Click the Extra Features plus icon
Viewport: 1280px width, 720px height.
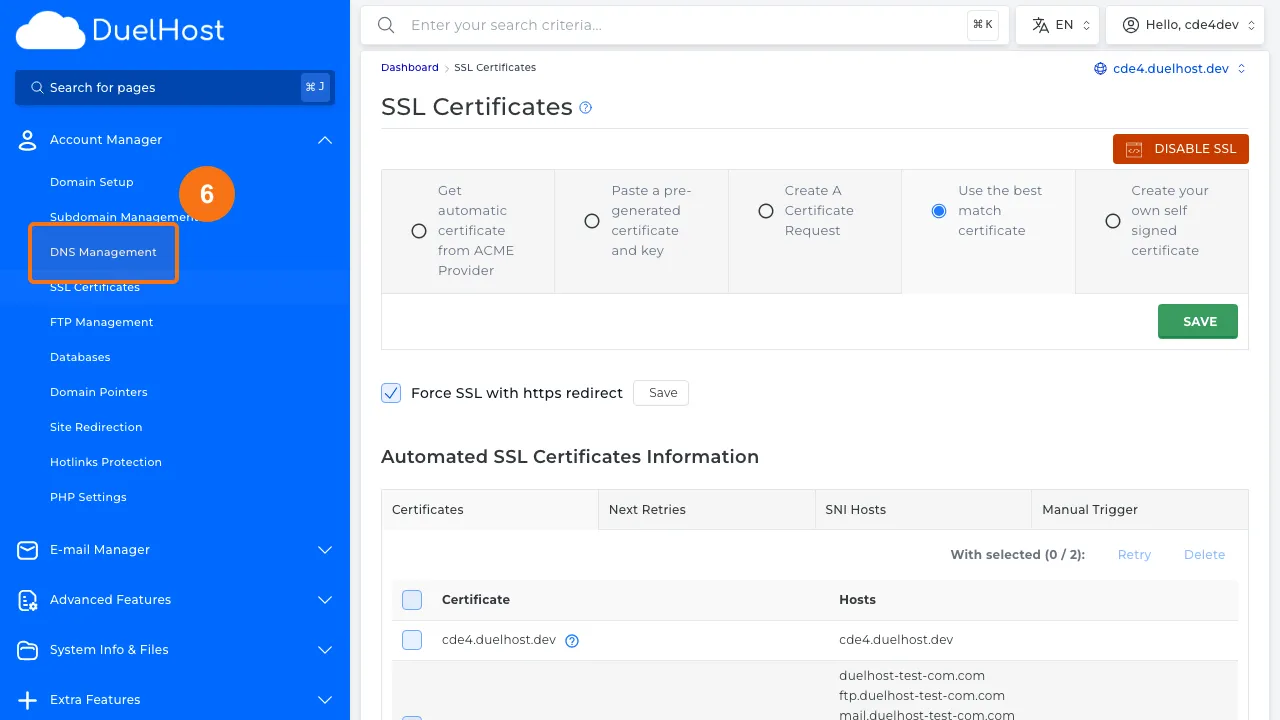27,700
